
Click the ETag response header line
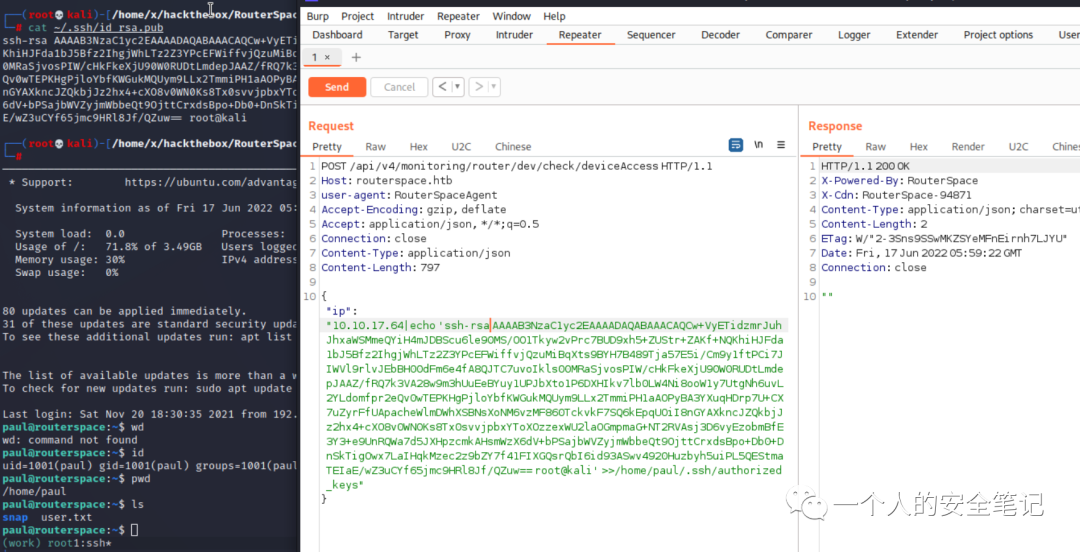click(x=944, y=238)
